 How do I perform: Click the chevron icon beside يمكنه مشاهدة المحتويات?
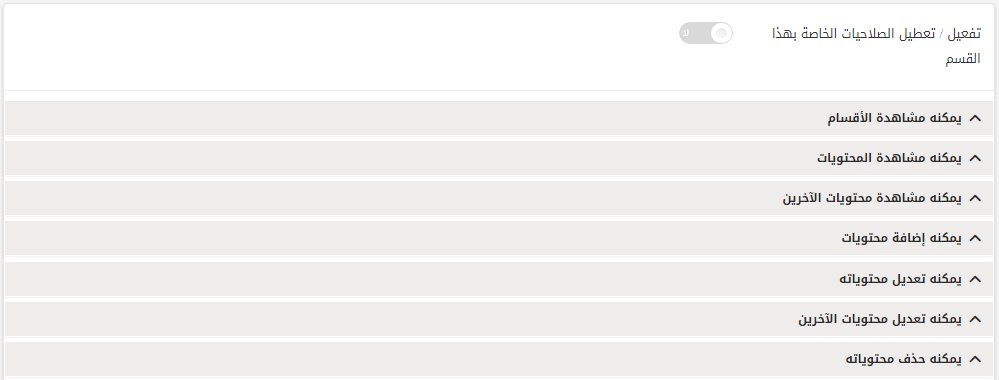point(975,158)
